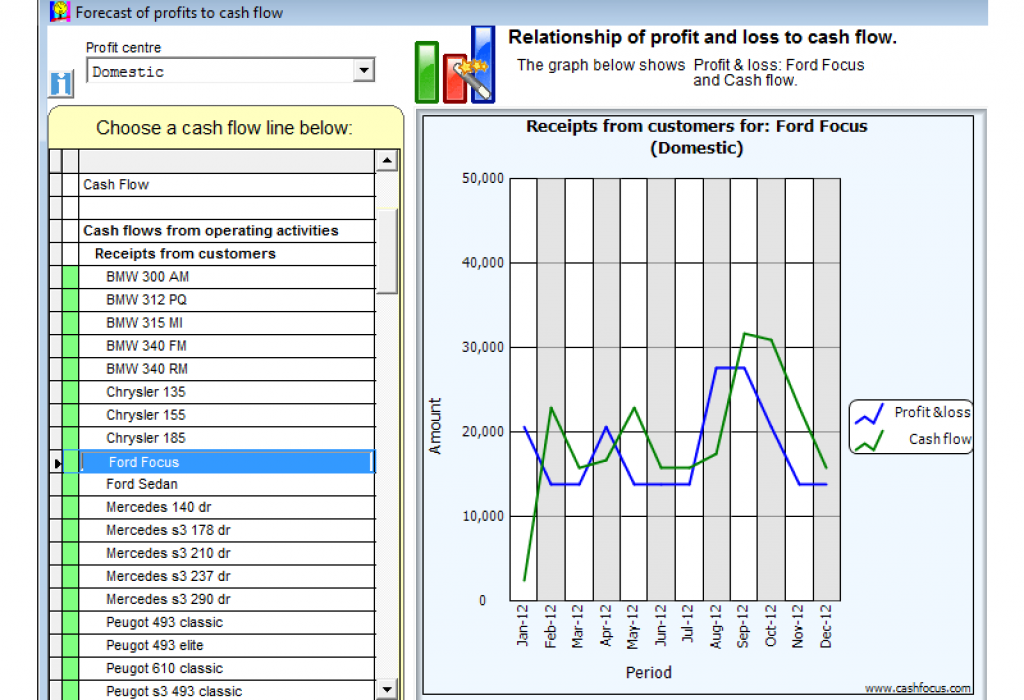Select the Chrysler 135 row
This screenshot has width=1024, height=700.
click(x=227, y=392)
